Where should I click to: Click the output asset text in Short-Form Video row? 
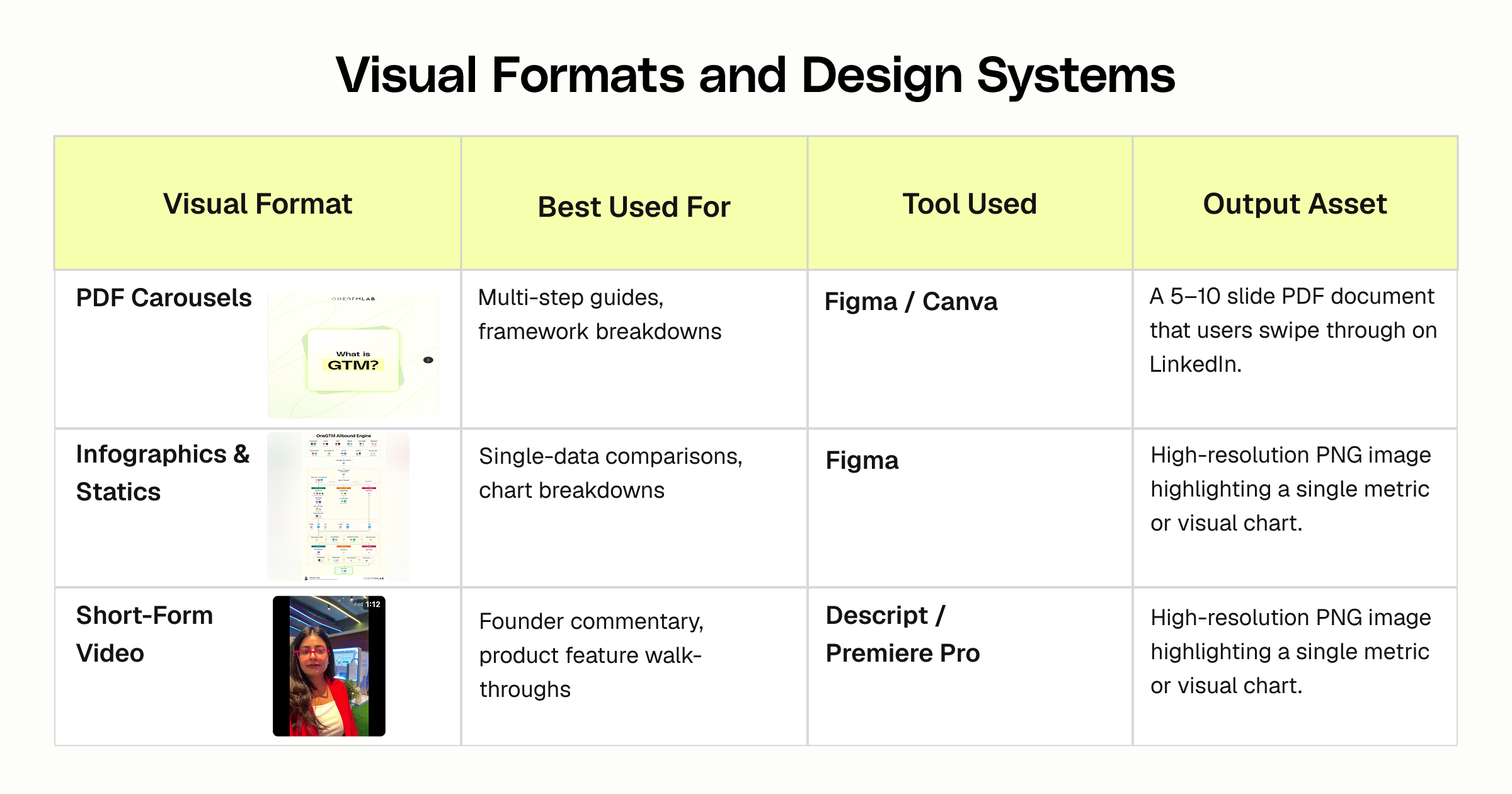(x=1290, y=651)
